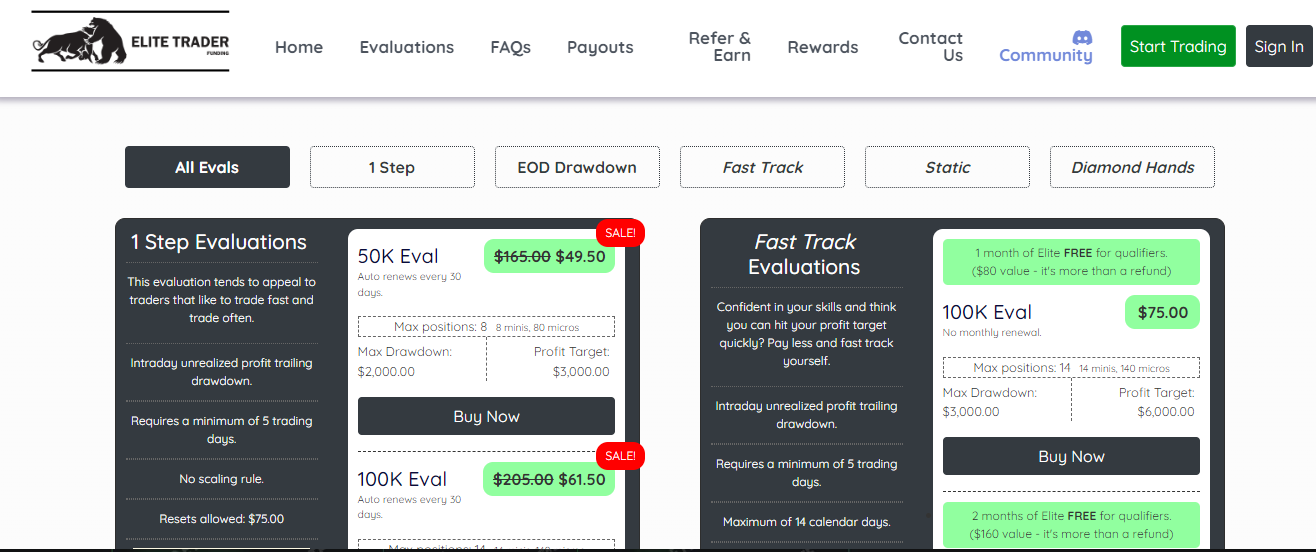Click the Elite Trader Funding bull logo
The image size is (1316, 552).
pos(130,42)
